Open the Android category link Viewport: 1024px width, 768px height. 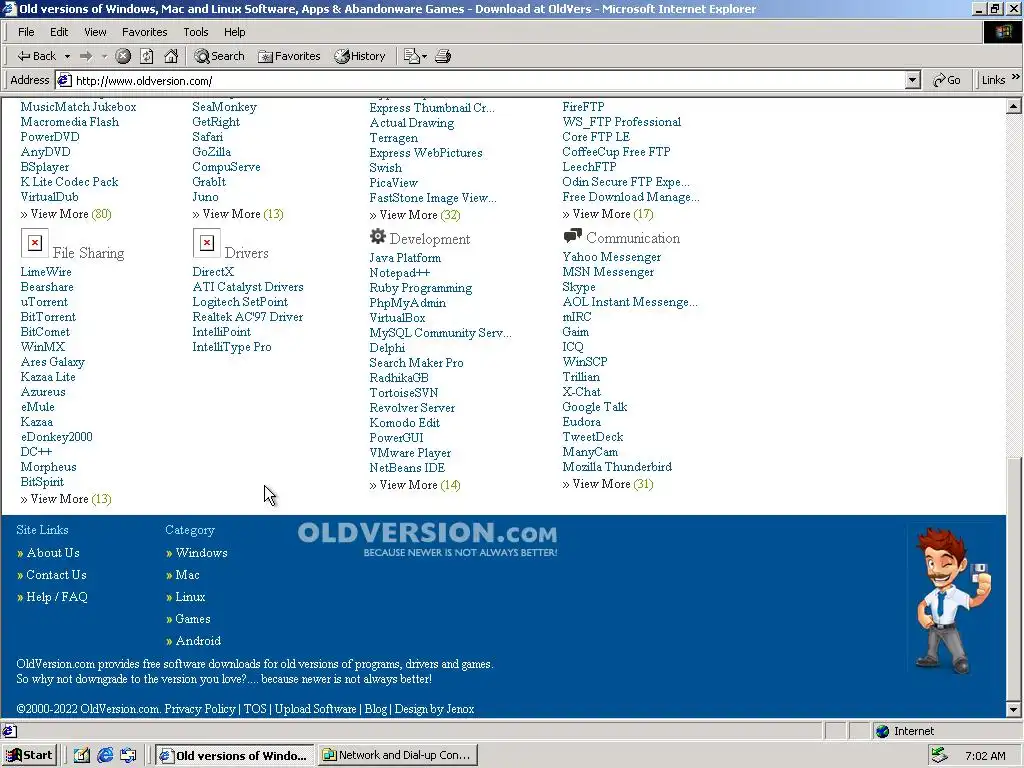(199, 641)
